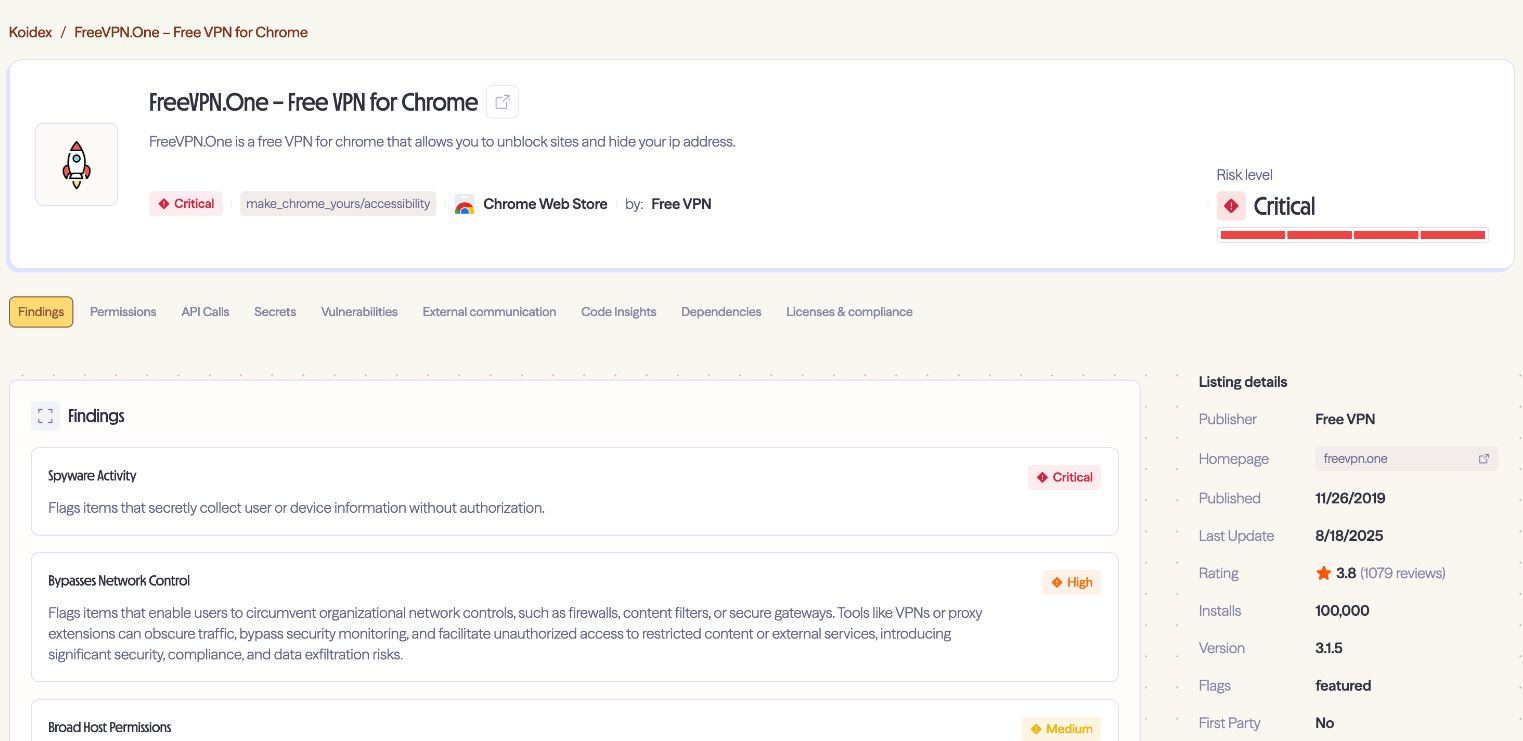Click the First Party value No

click(x=1325, y=723)
